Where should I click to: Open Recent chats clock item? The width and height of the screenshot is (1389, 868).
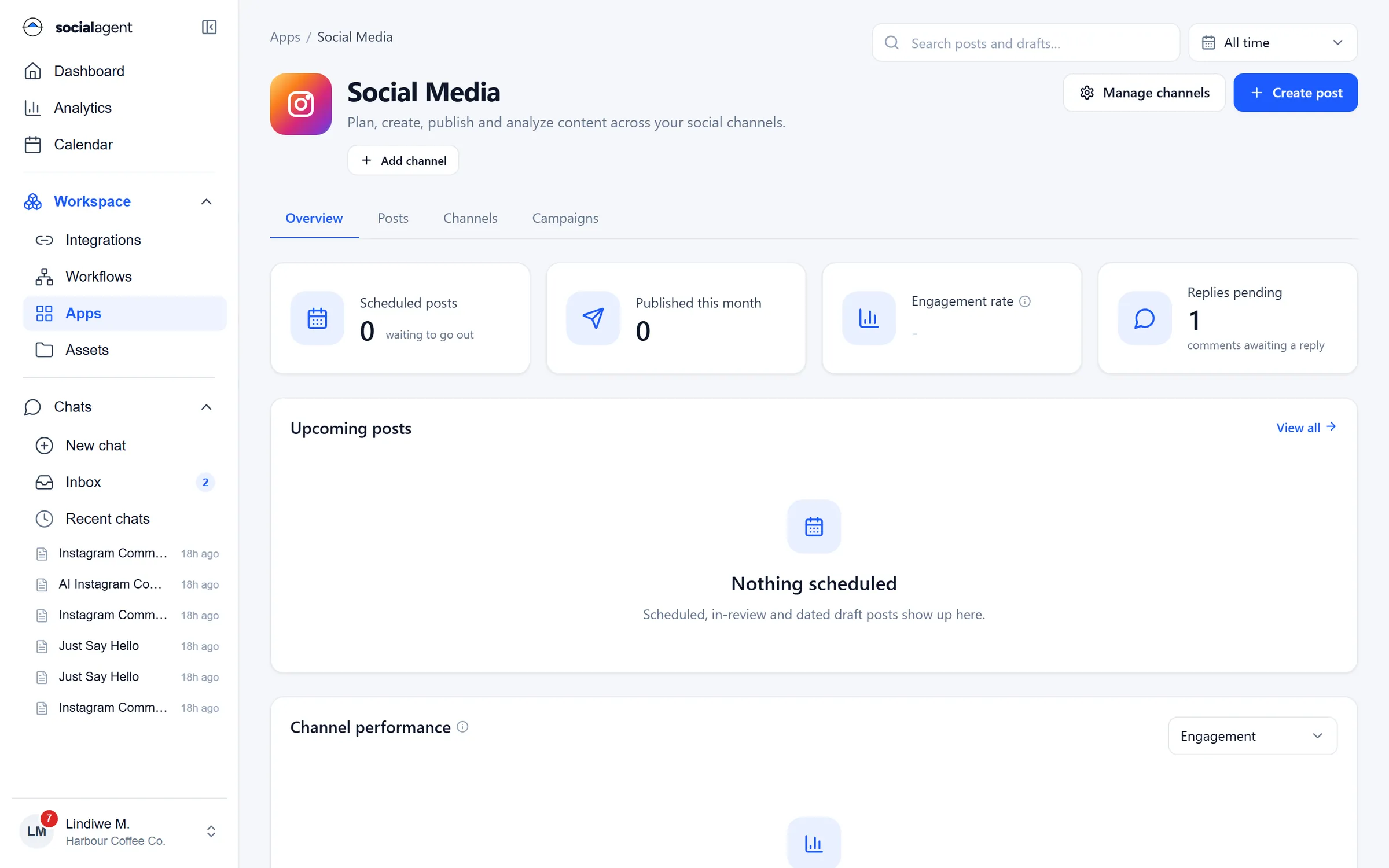pos(125,518)
